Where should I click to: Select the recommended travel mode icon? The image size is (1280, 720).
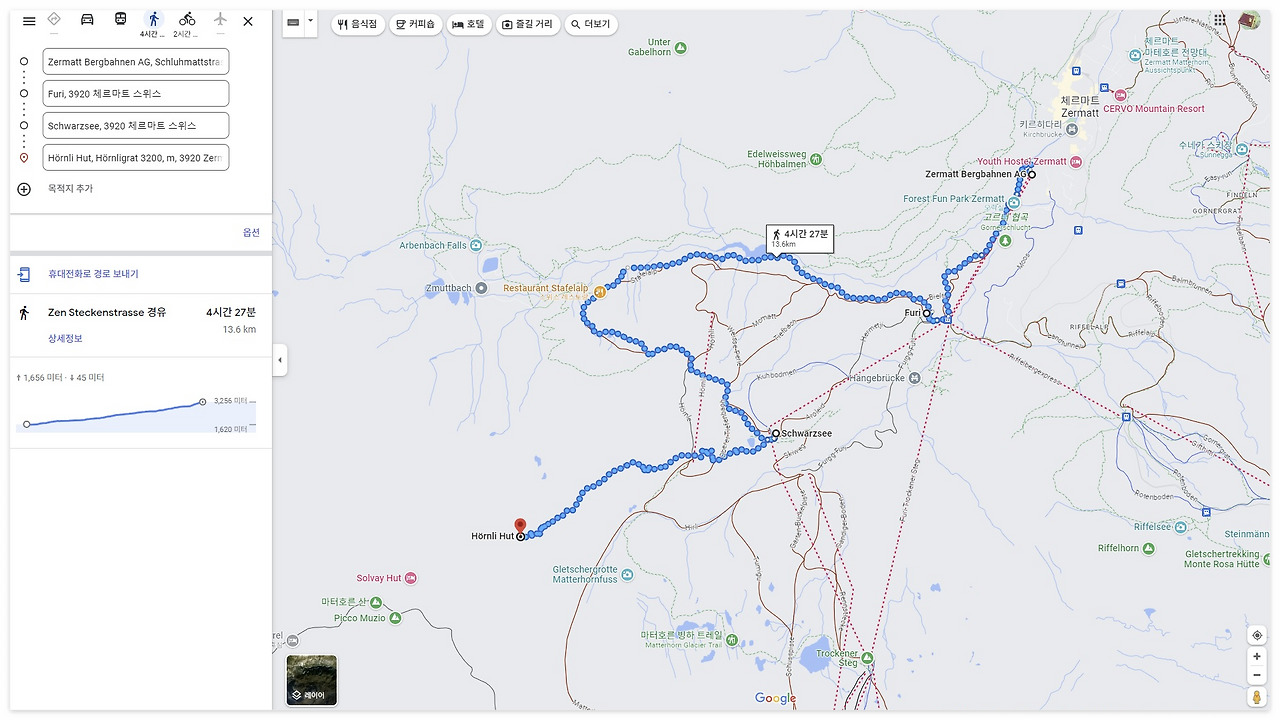tap(54, 20)
